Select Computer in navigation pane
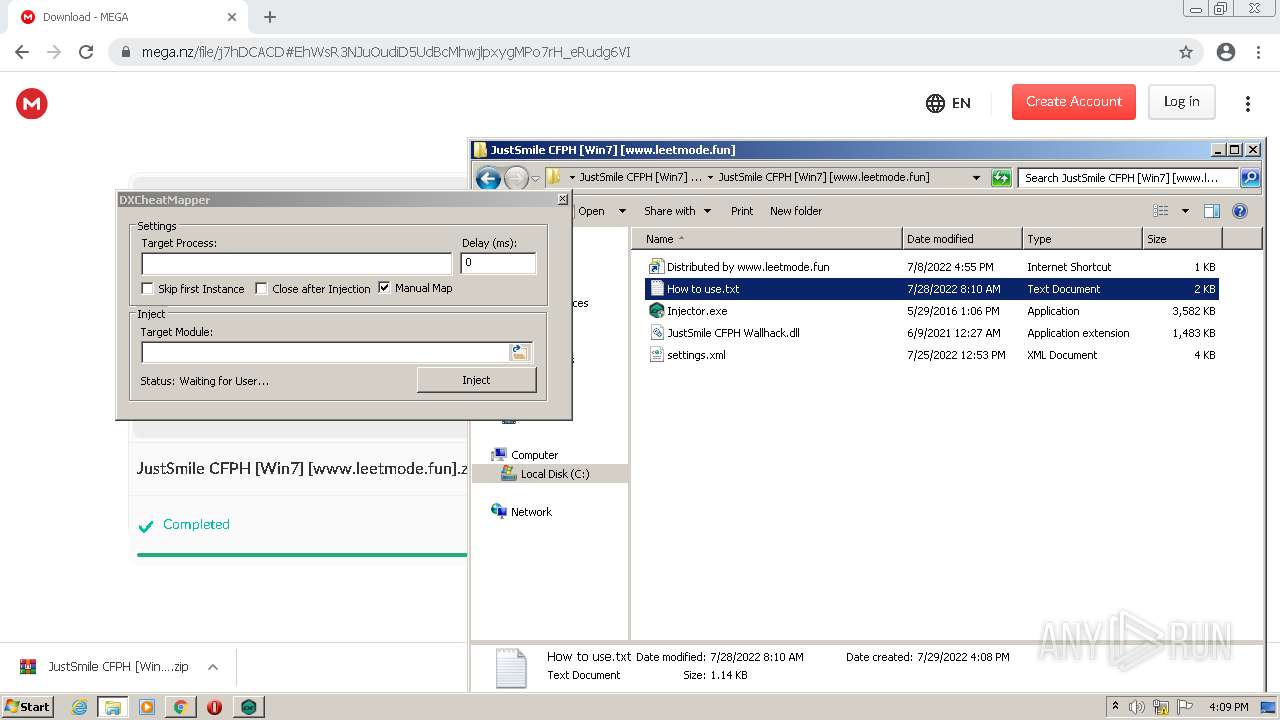The width and height of the screenshot is (1280, 720). pos(534,455)
